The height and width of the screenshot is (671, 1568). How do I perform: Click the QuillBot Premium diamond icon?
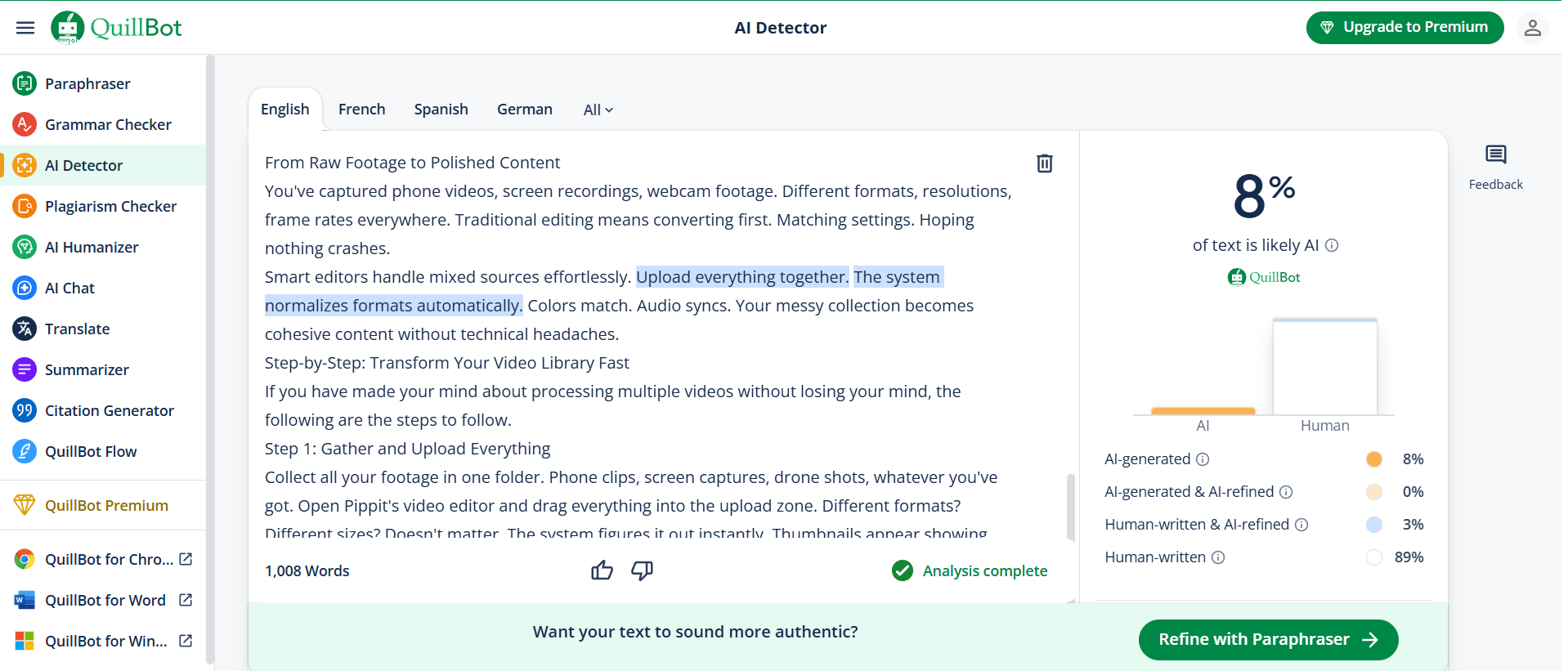tap(25, 505)
